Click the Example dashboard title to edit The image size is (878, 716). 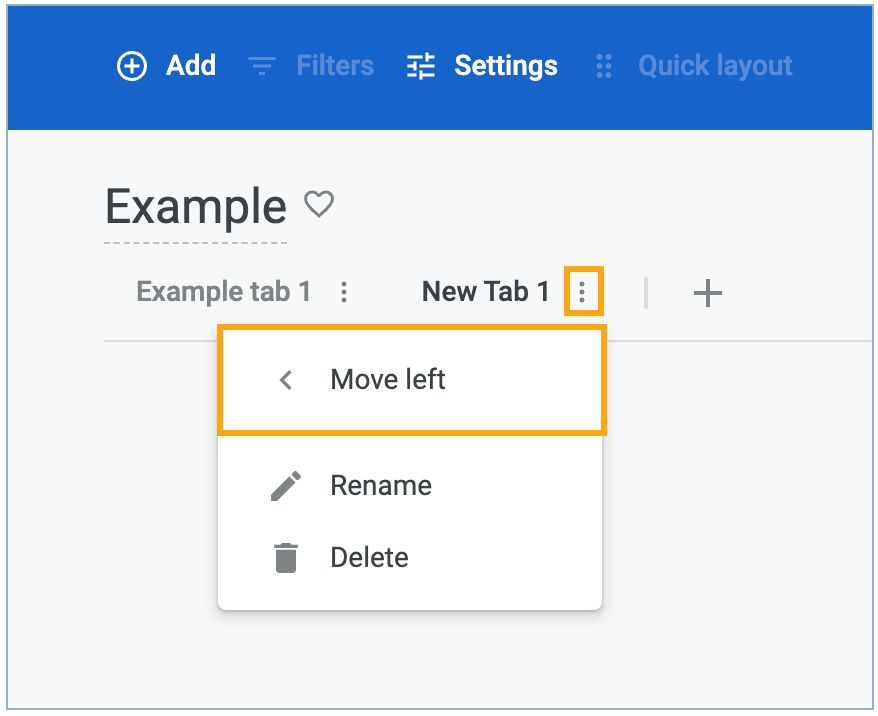point(196,207)
